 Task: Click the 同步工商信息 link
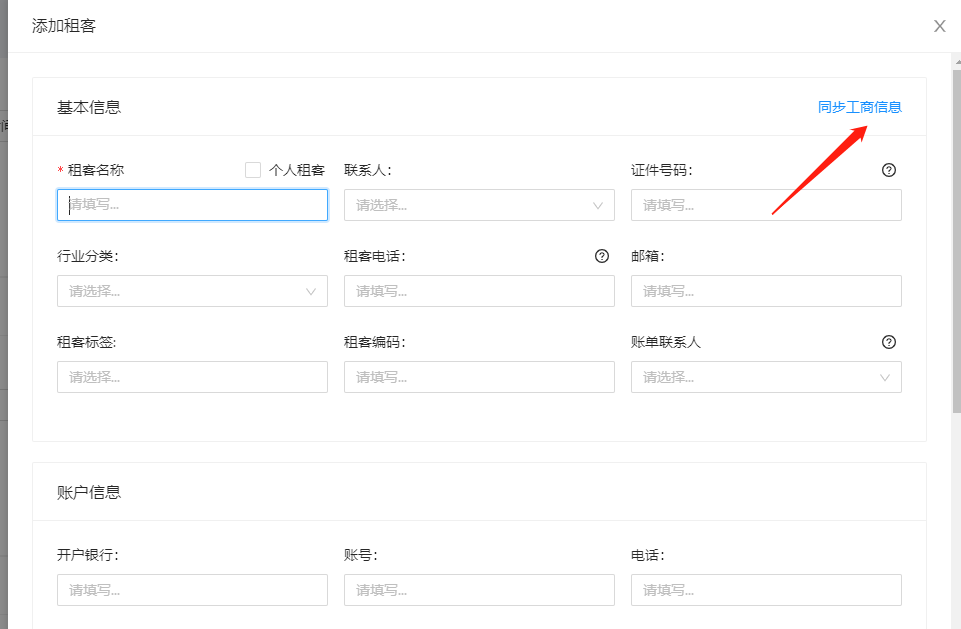[859, 107]
